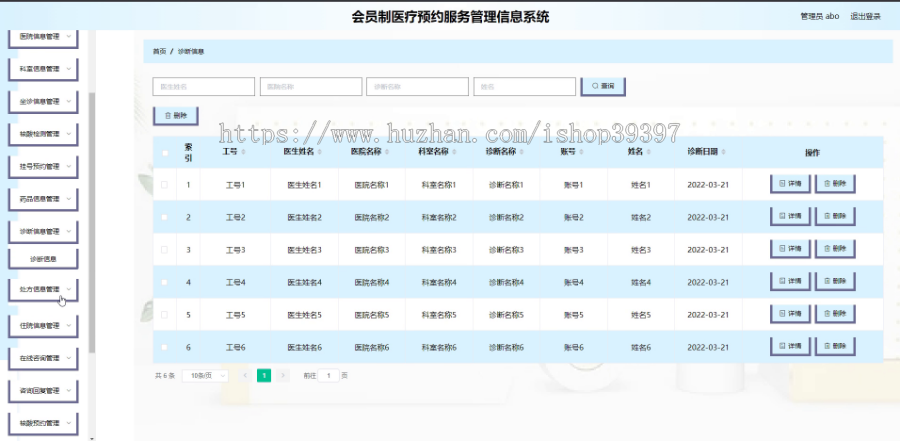Delete row 工号6 with its 删除 button
The image size is (900, 441).
[835, 346]
